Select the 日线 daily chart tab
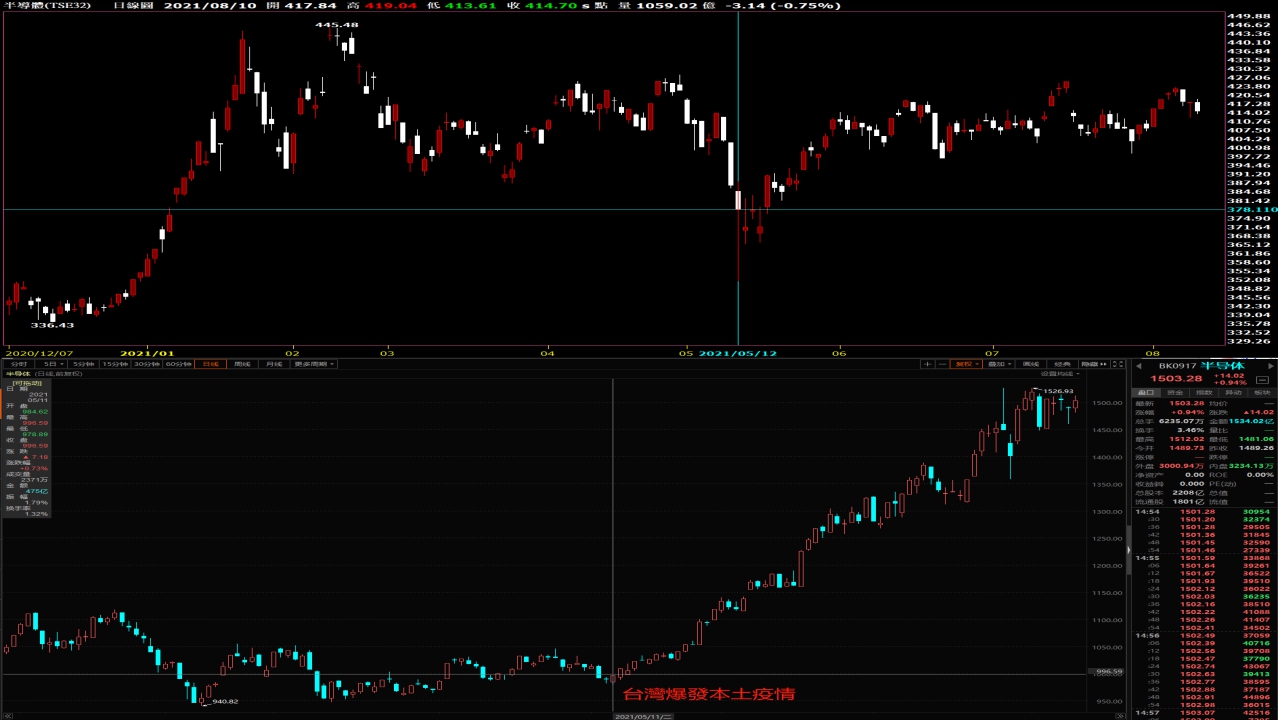 tap(210, 364)
